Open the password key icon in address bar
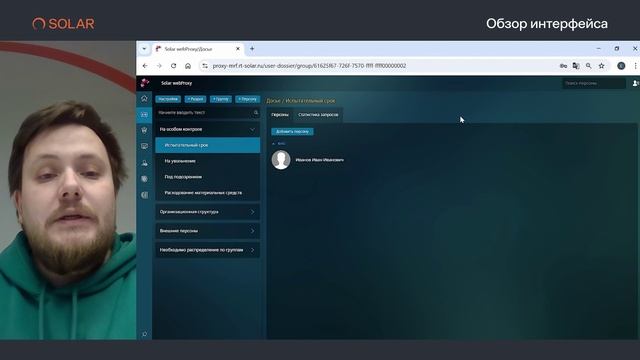 [563, 66]
